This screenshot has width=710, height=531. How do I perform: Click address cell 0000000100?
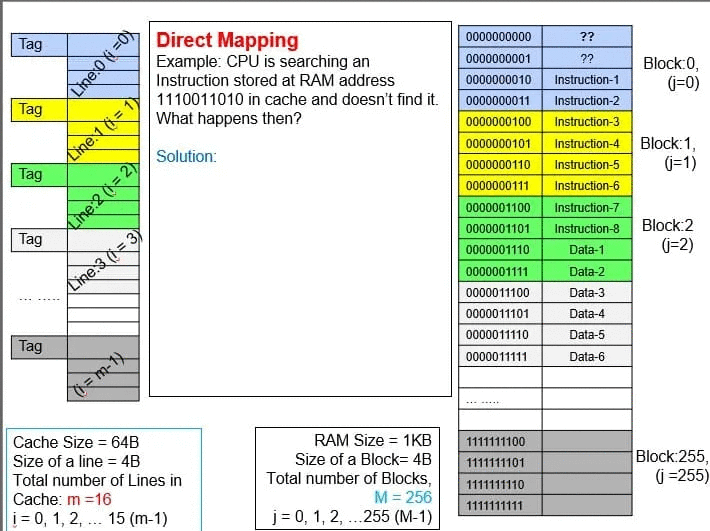pyautogui.click(x=500, y=122)
